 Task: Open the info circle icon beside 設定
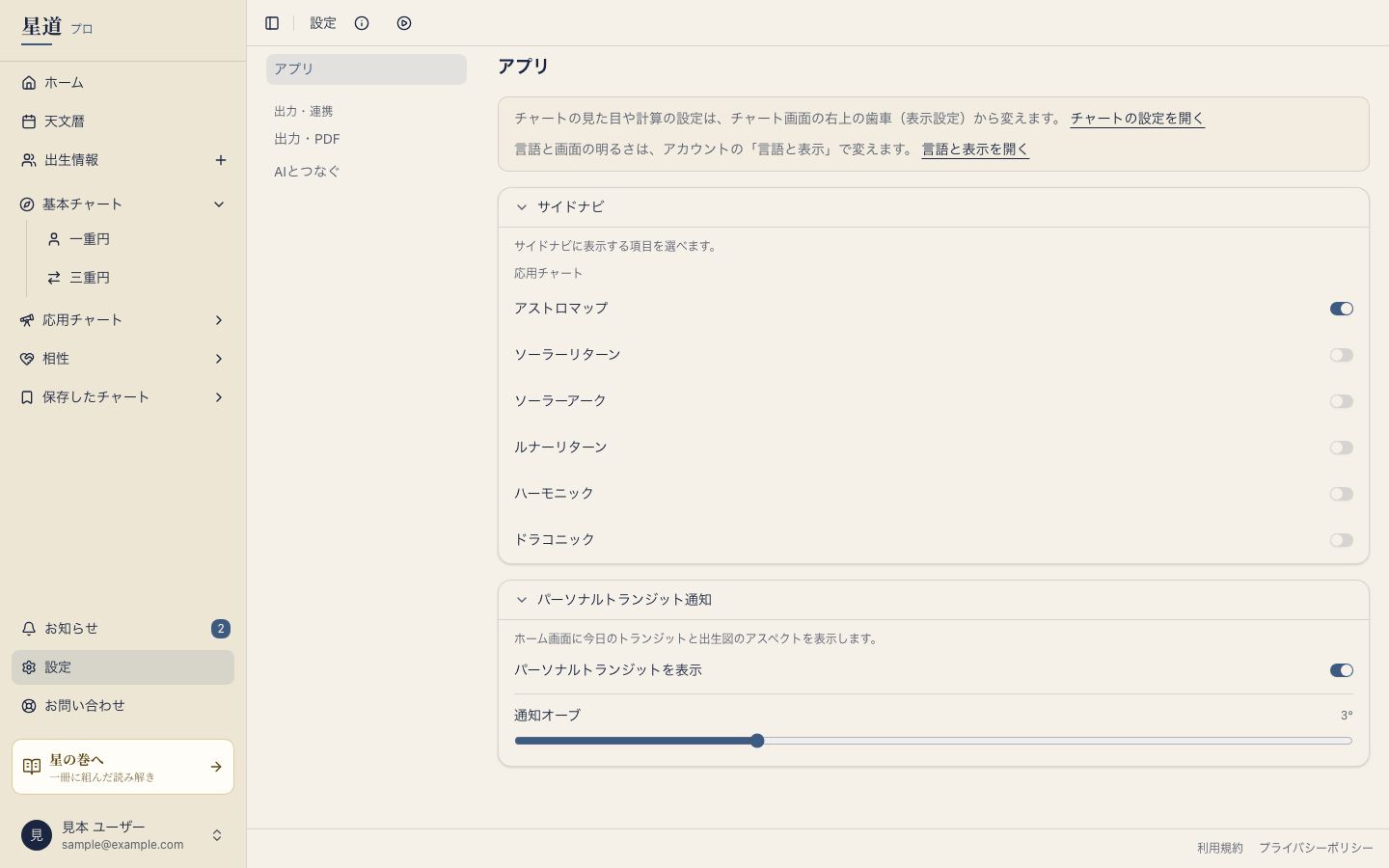(x=362, y=23)
